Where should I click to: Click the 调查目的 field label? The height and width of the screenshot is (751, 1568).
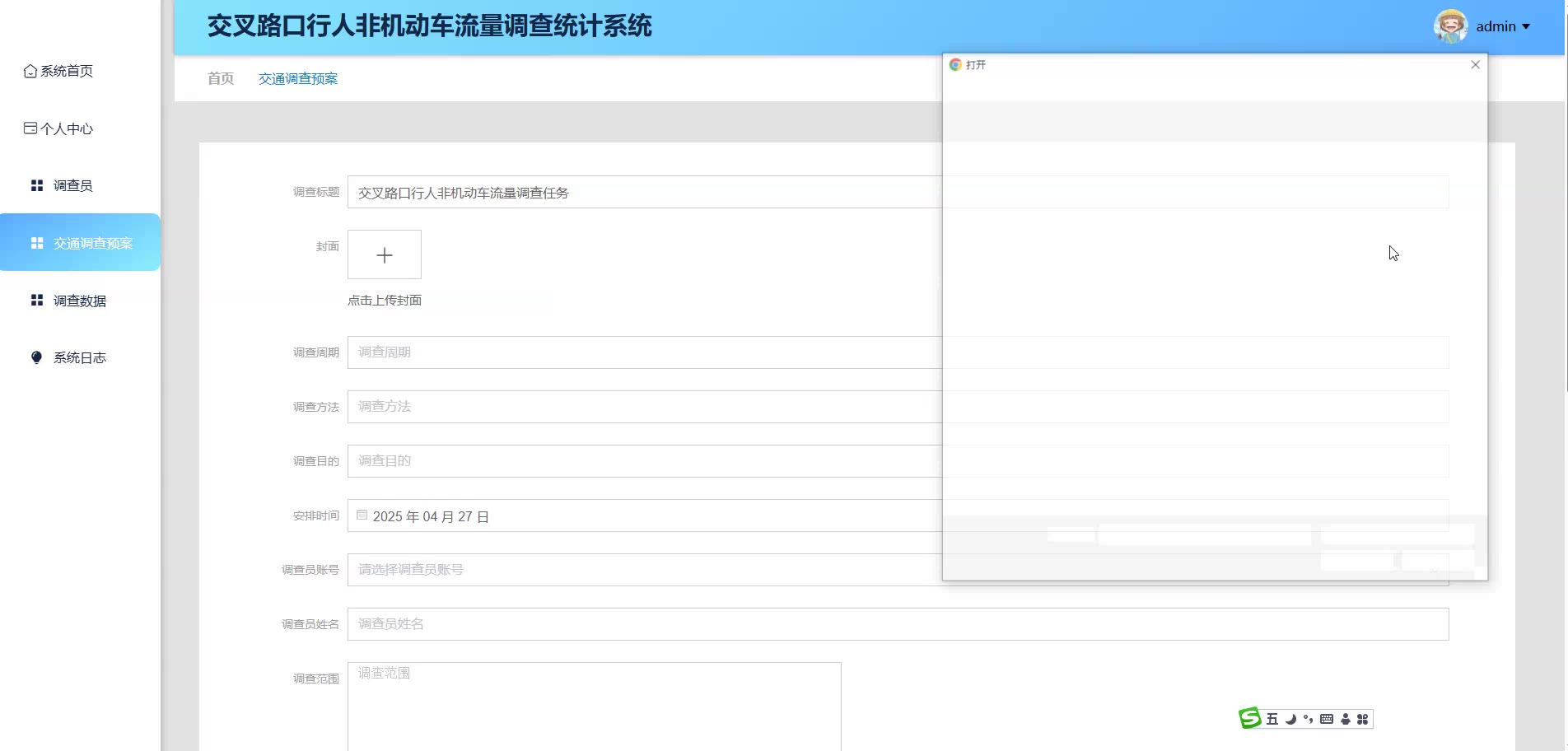tap(316, 461)
